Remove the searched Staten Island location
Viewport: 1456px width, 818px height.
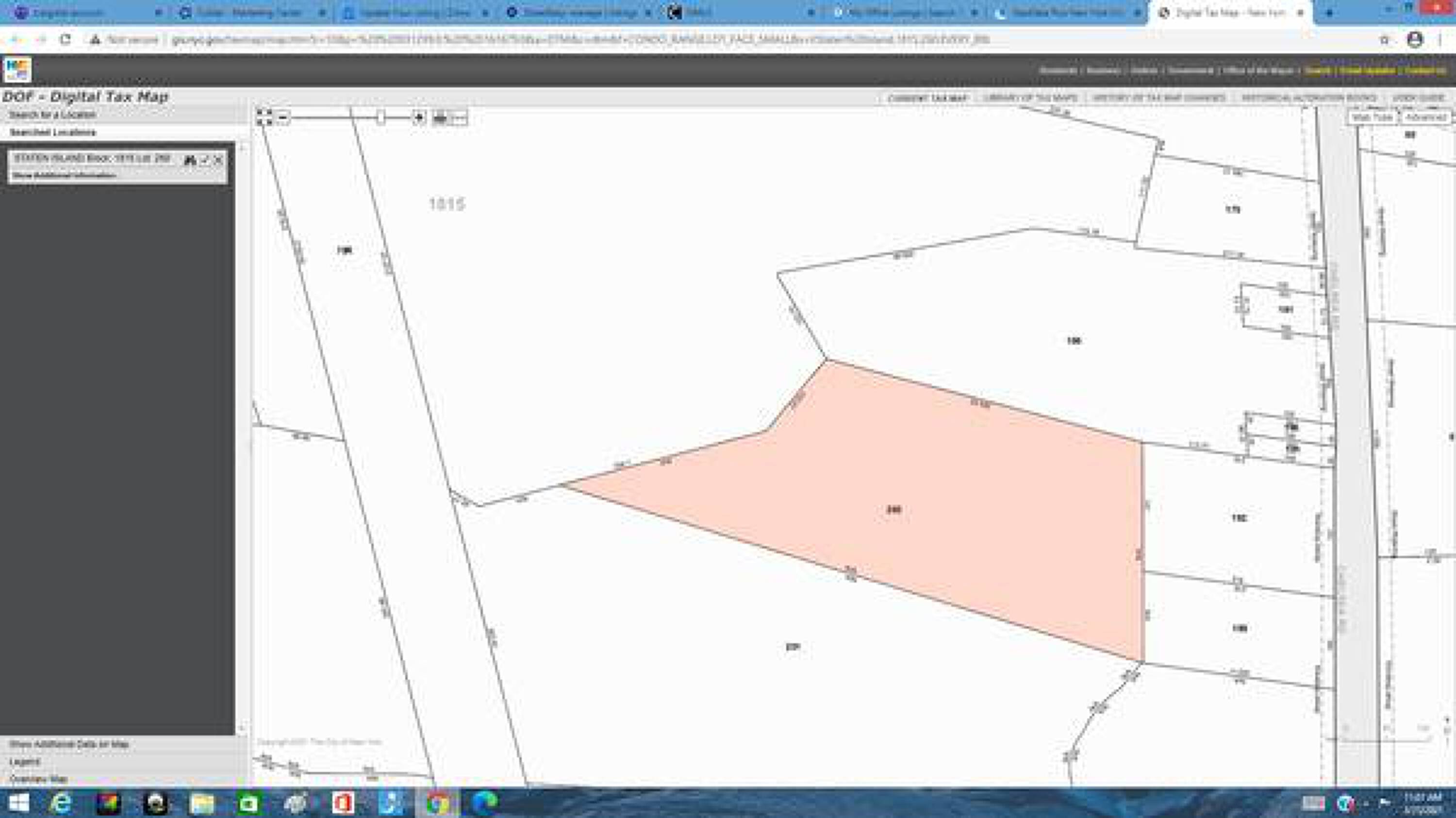click(219, 160)
